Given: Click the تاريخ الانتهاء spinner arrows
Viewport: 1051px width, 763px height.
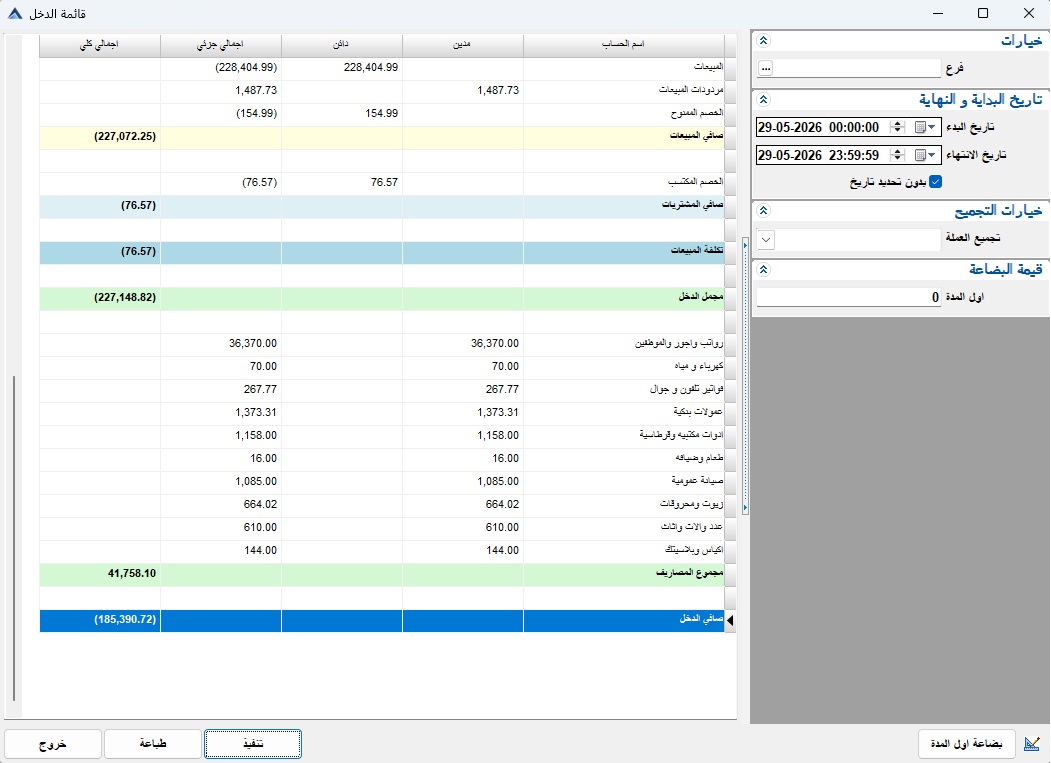Looking at the screenshot, I should tap(898, 155).
